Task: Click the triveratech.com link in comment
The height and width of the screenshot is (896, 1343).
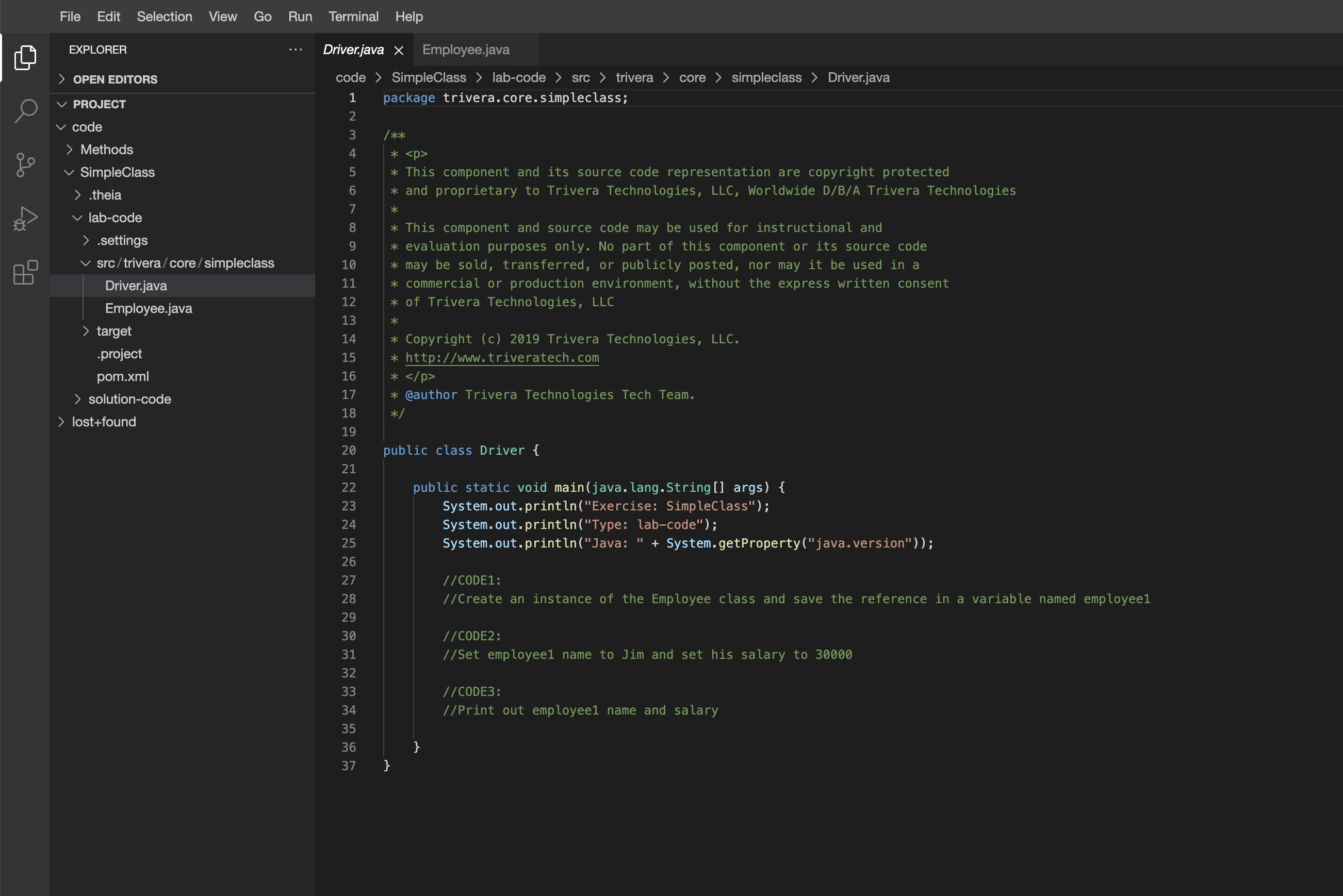Action: tap(502, 358)
